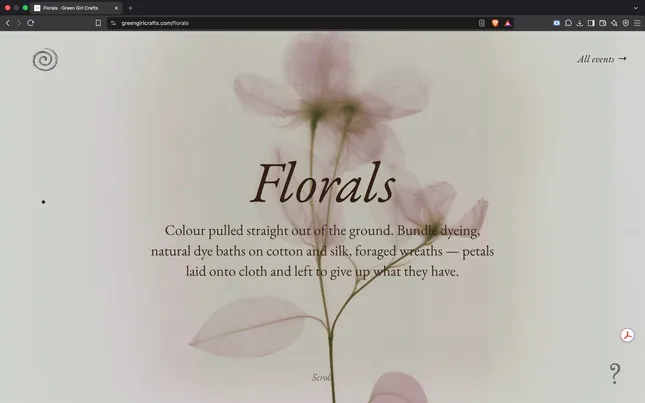Open downloads icon
Viewport: 645px width, 403px height.
[x=580, y=23]
